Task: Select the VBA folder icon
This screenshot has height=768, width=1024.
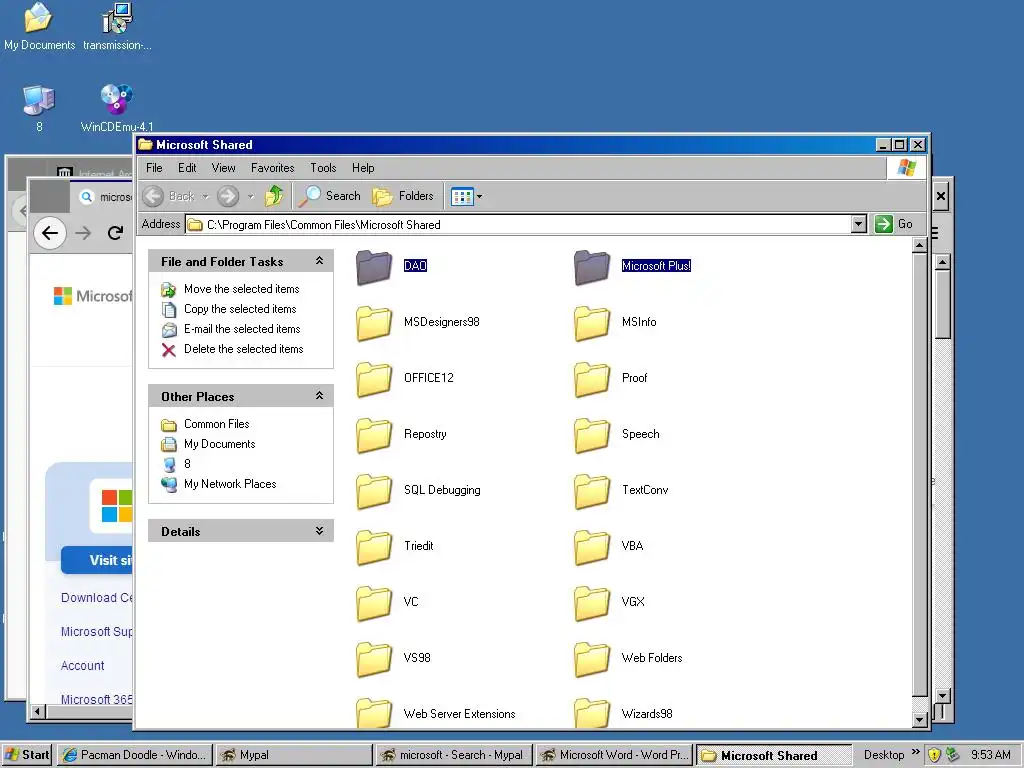Action: click(592, 547)
